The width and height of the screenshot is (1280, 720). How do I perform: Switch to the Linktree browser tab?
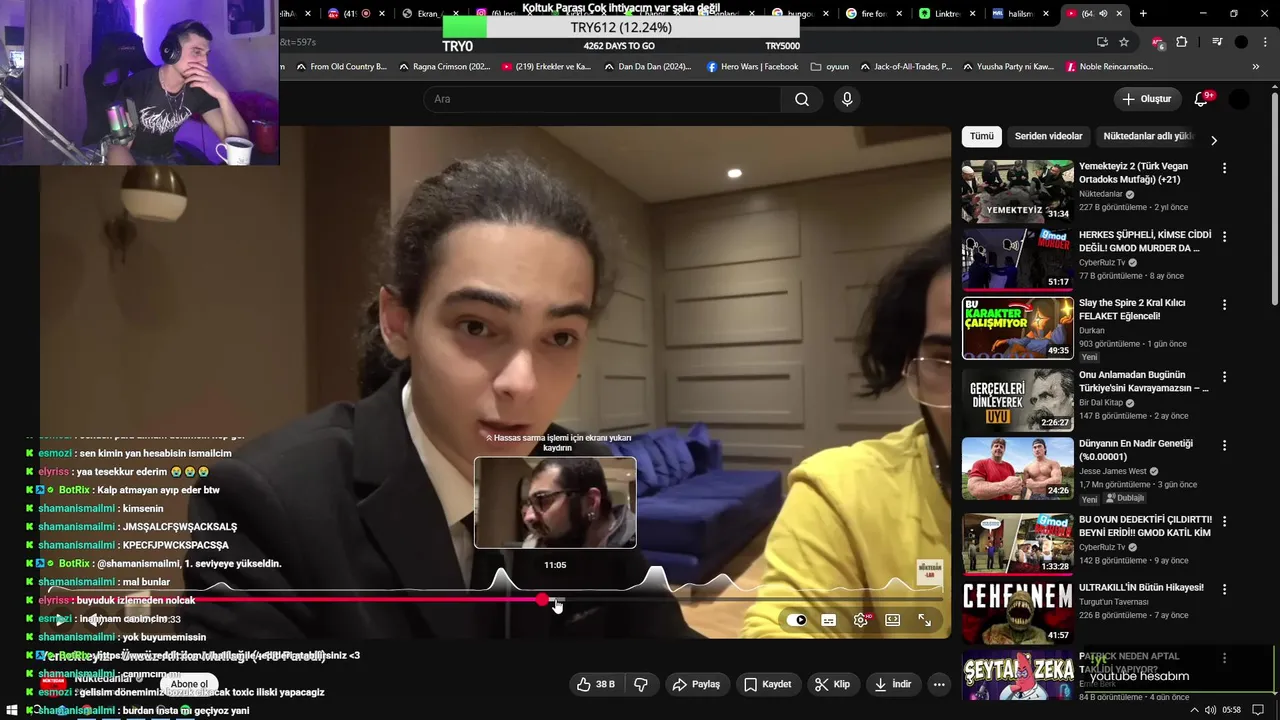[945, 14]
